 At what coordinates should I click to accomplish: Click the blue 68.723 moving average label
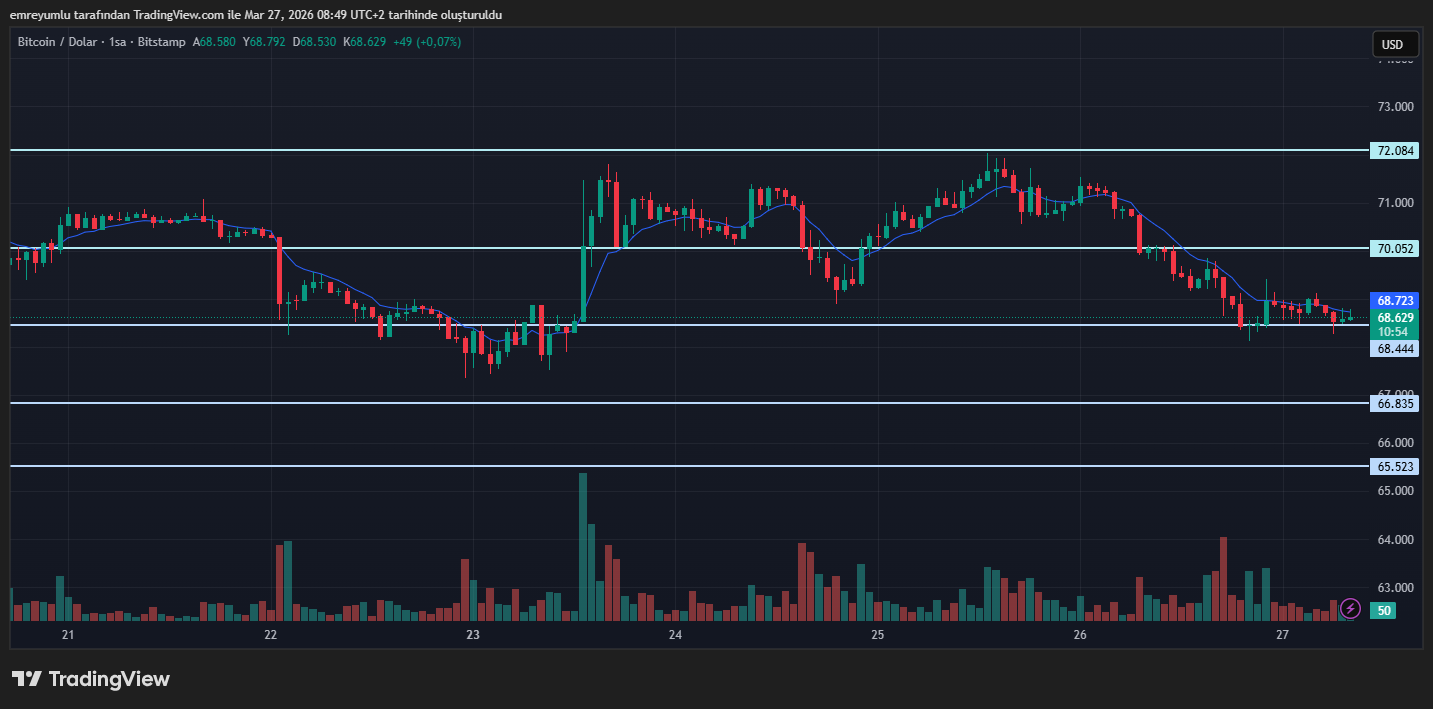point(1395,300)
